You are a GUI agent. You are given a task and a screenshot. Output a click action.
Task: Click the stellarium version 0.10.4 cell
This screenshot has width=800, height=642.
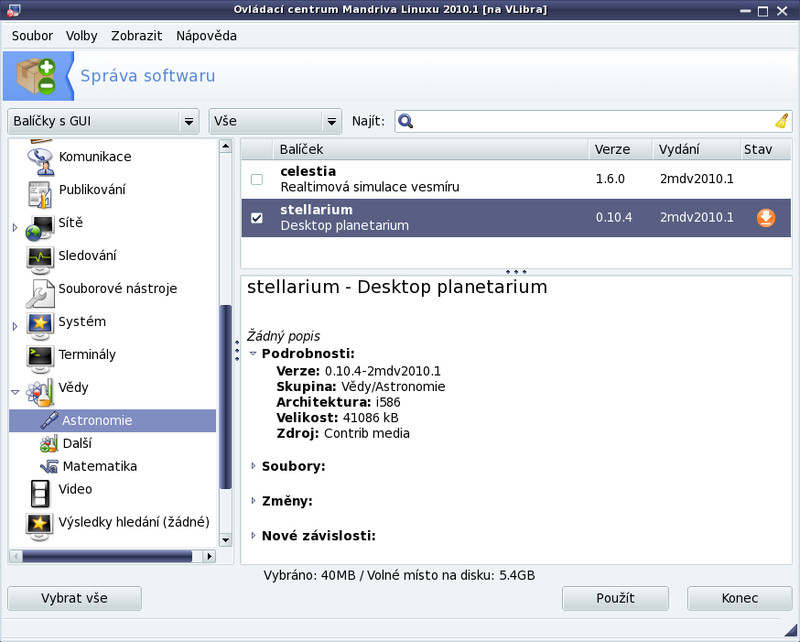tap(614, 217)
